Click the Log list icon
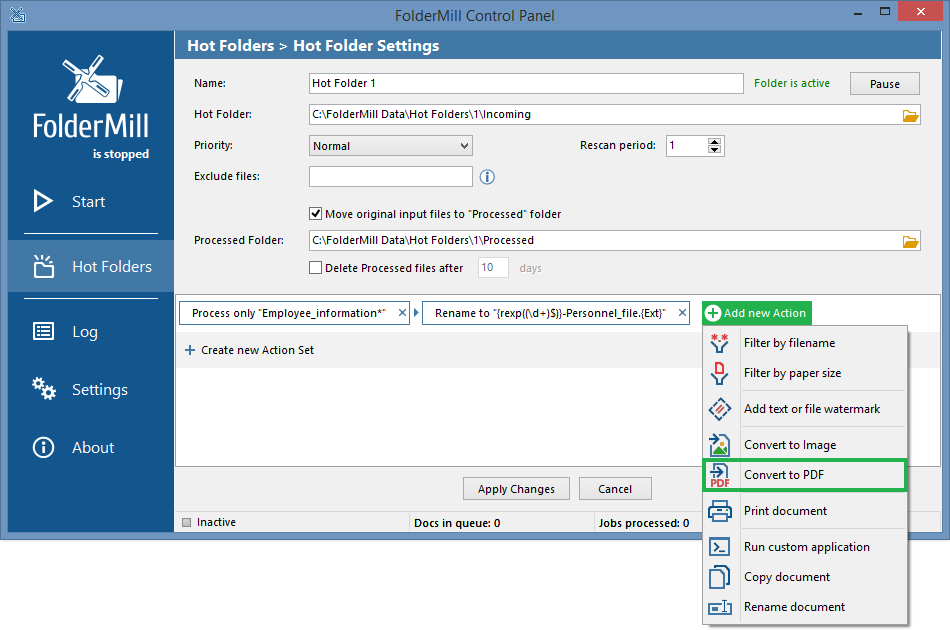The width and height of the screenshot is (950, 630). coord(44,331)
